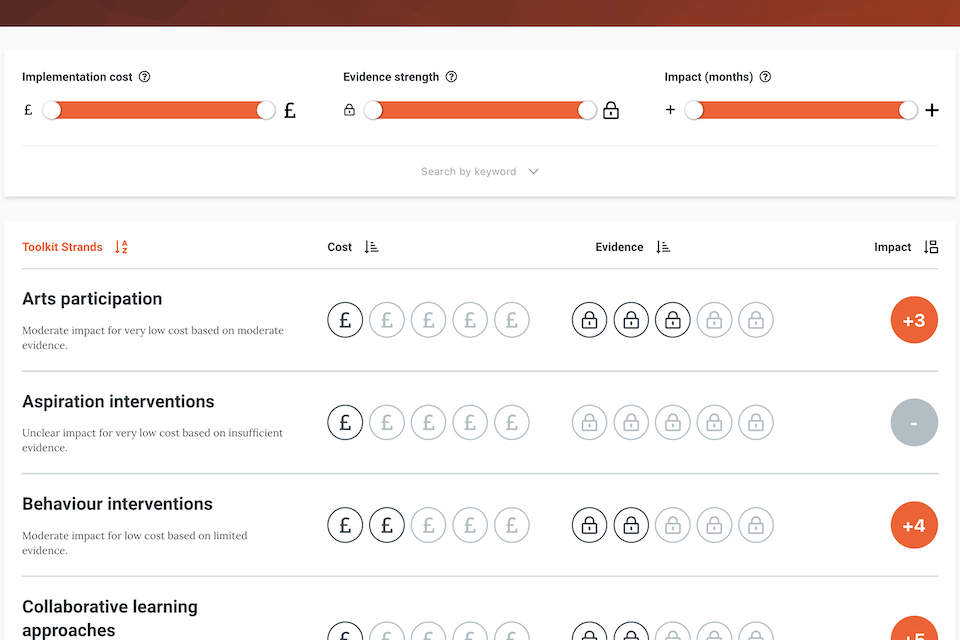Viewport: 960px width, 640px height.
Task: Click the +4 impact badge for Behaviour interventions
Action: 914,525
